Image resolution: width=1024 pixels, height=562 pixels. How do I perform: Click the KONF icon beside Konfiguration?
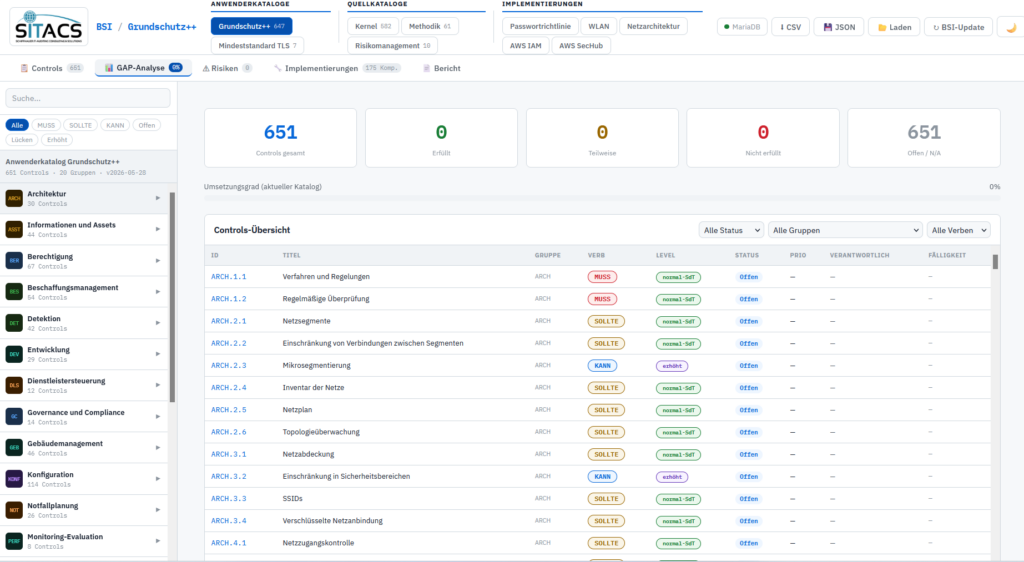click(14, 478)
